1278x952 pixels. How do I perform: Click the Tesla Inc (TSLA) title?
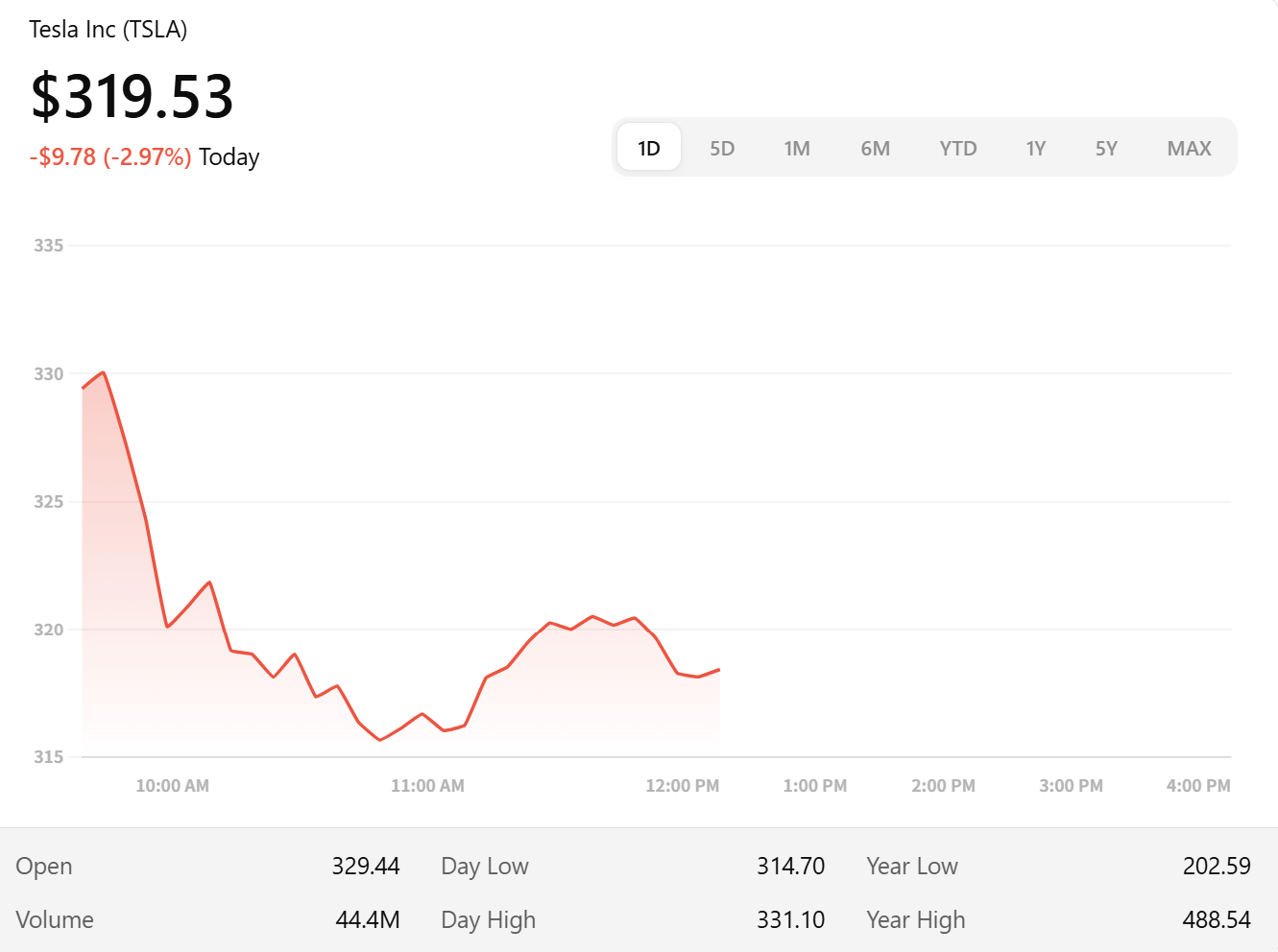[x=109, y=30]
